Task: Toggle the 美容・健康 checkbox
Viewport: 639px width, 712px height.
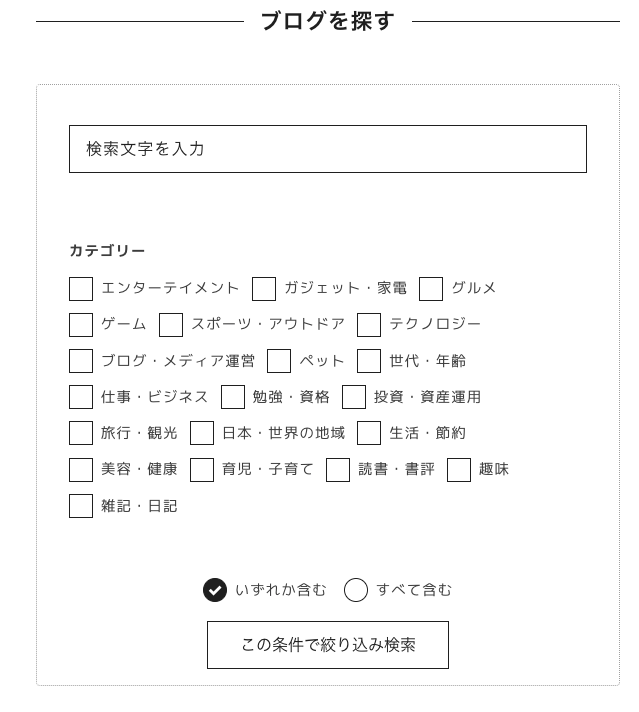Action: pyautogui.click(x=81, y=470)
